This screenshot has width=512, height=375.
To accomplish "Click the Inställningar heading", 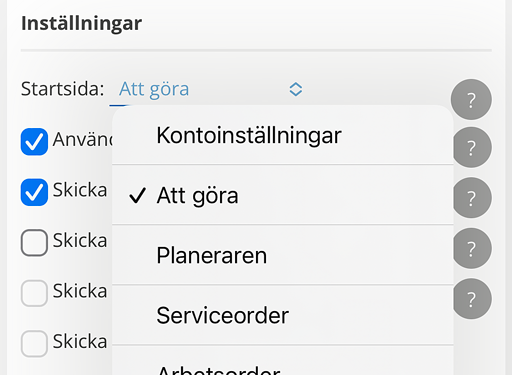I will [82, 24].
